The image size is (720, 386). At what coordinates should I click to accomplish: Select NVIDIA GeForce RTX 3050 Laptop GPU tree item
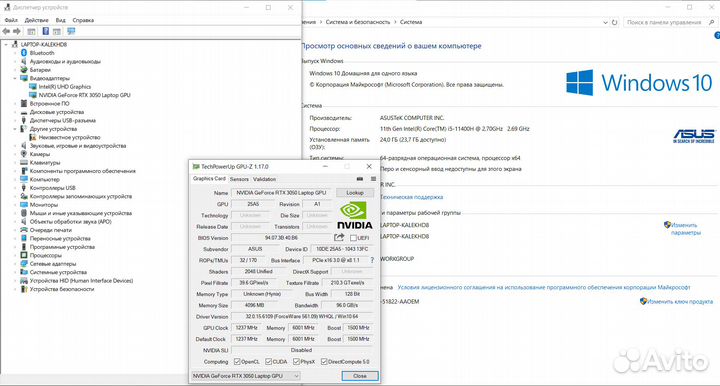tap(84, 95)
